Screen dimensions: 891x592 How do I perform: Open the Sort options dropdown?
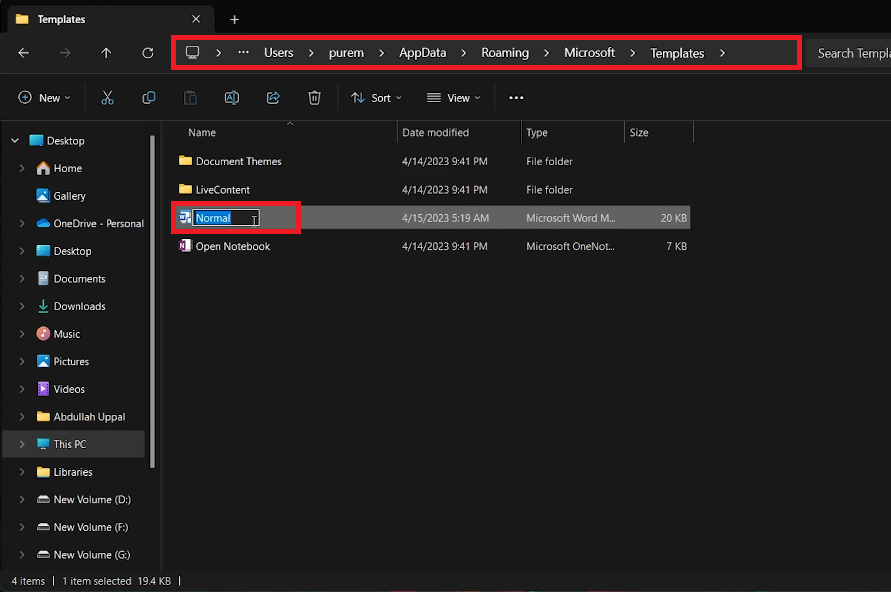pyautogui.click(x=376, y=98)
